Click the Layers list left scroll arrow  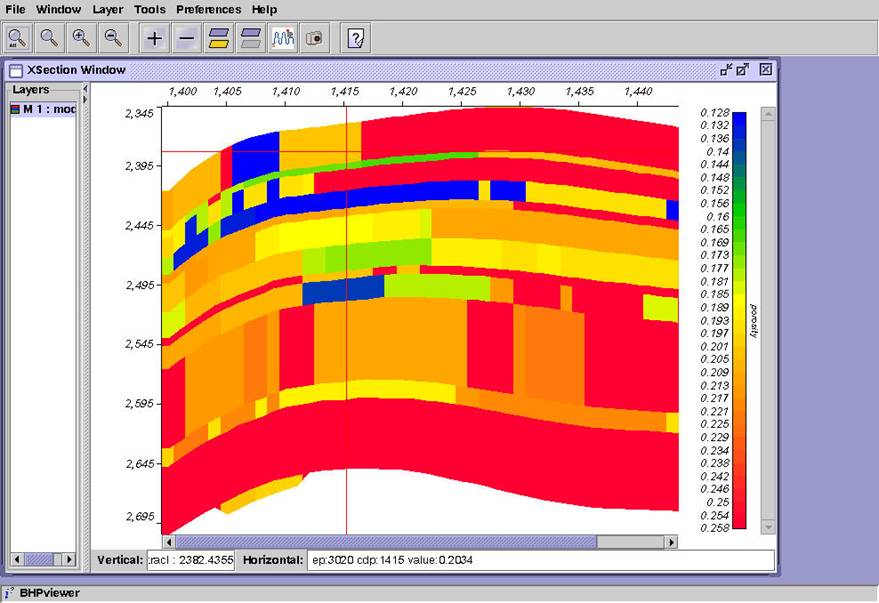[x=17, y=559]
